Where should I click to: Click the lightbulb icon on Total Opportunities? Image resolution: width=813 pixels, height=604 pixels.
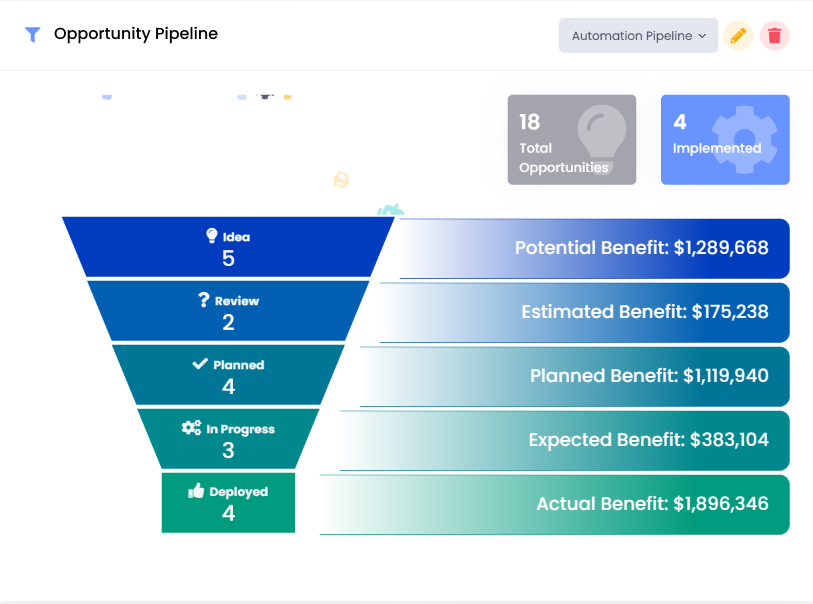coord(602,134)
